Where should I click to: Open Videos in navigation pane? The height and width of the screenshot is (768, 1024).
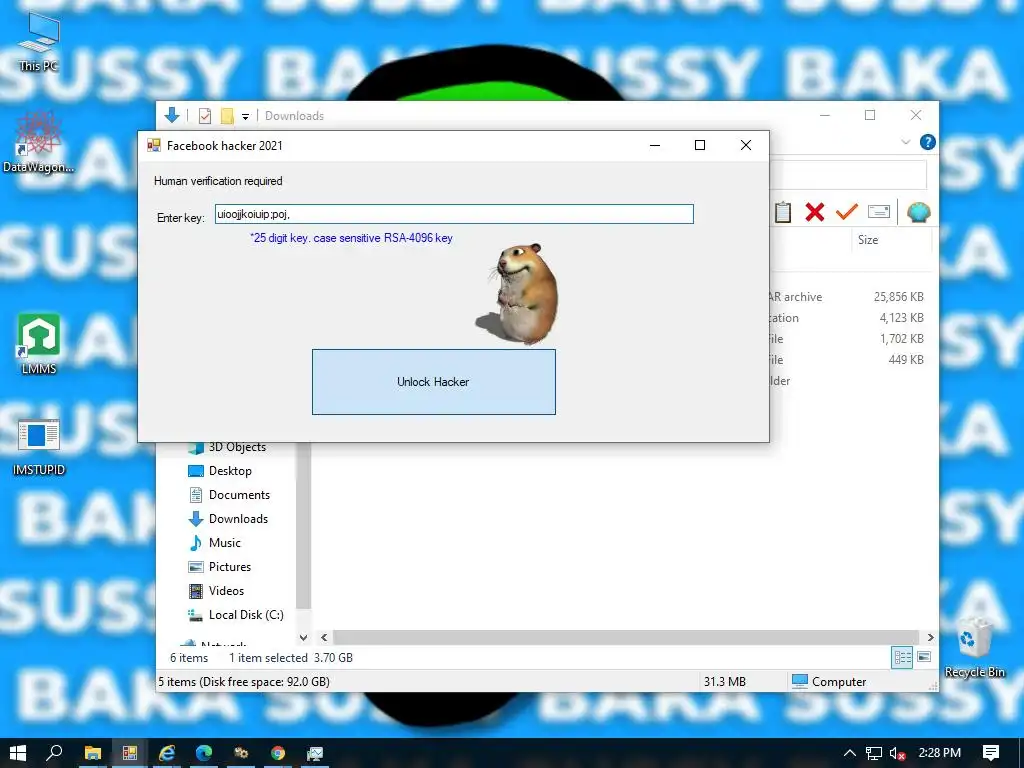(226, 591)
